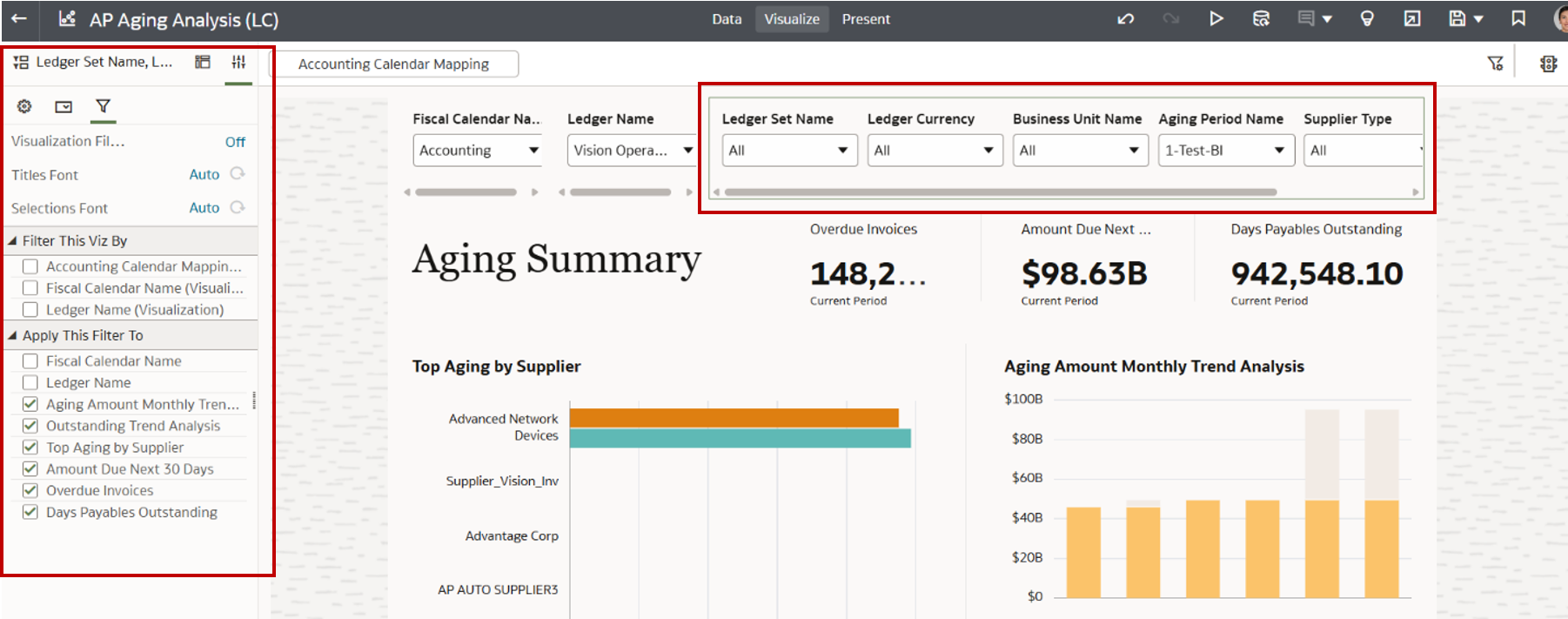Viewport: 1568px width, 619px height.
Task: Open the Aging Period Name dropdown
Action: click(x=1224, y=151)
